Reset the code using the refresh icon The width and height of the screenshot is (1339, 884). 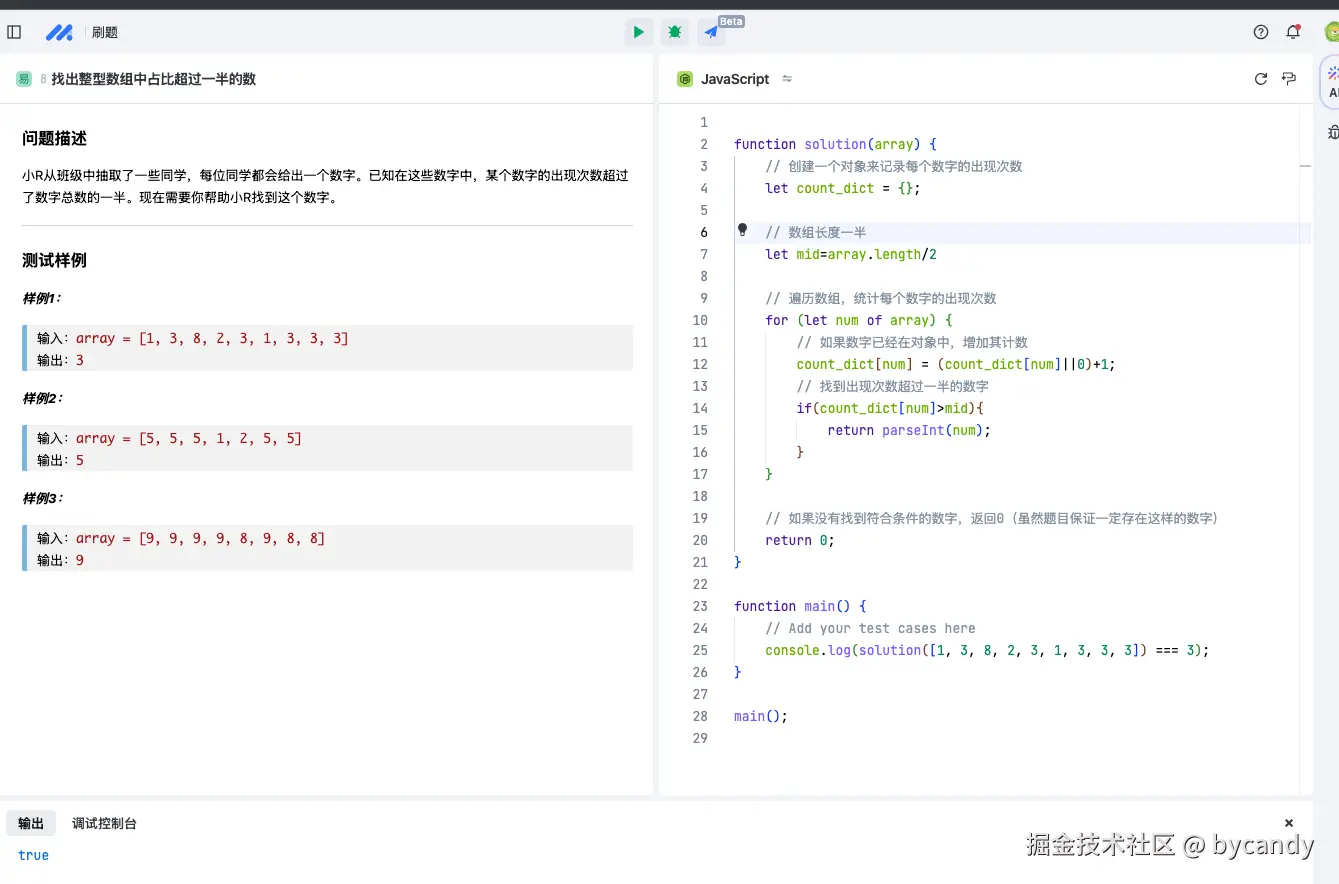[x=1261, y=78]
